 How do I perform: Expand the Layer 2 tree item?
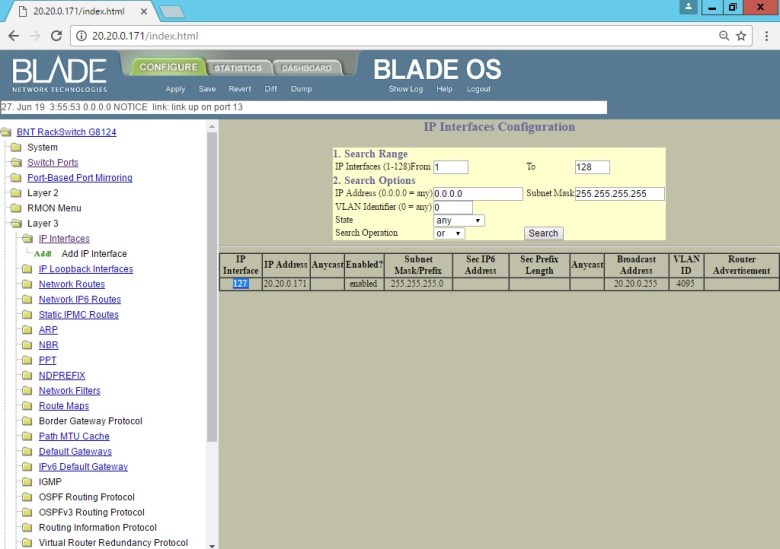(43, 193)
